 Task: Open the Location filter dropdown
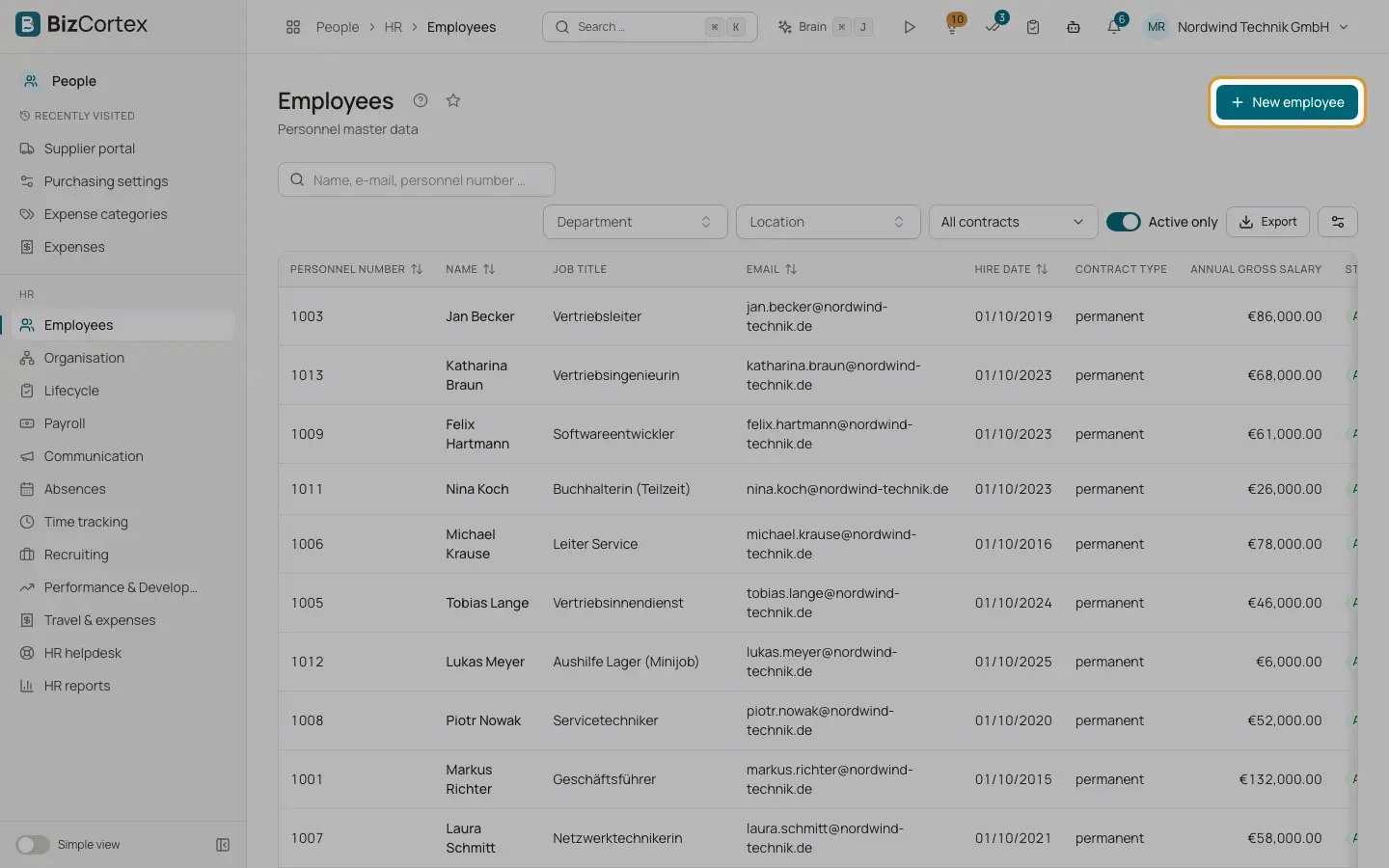829,222
